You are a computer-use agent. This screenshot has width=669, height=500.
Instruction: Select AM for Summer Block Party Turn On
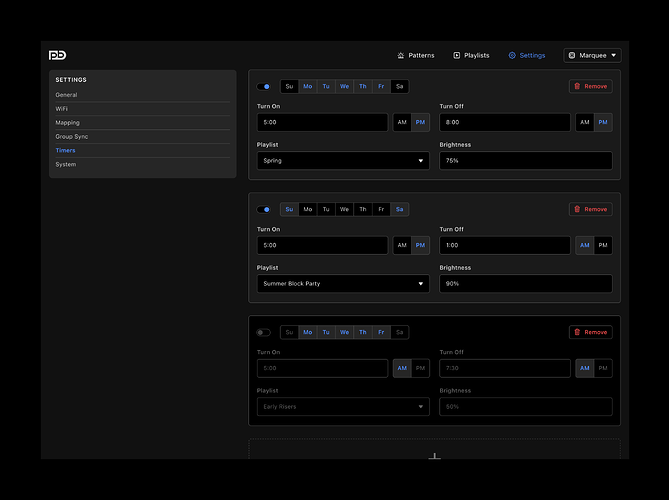(402, 245)
